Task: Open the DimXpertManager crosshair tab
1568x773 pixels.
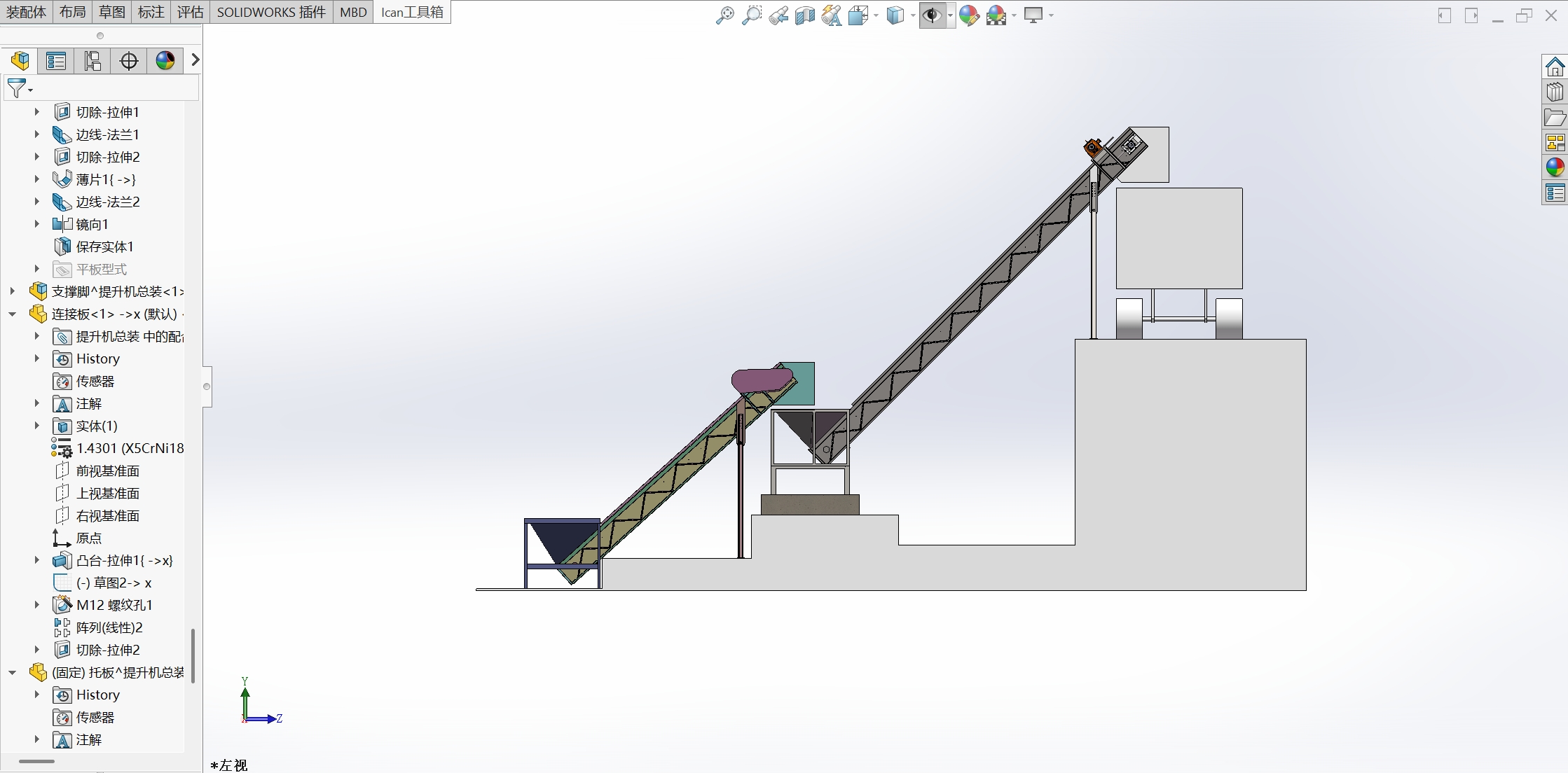Action: pyautogui.click(x=129, y=61)
